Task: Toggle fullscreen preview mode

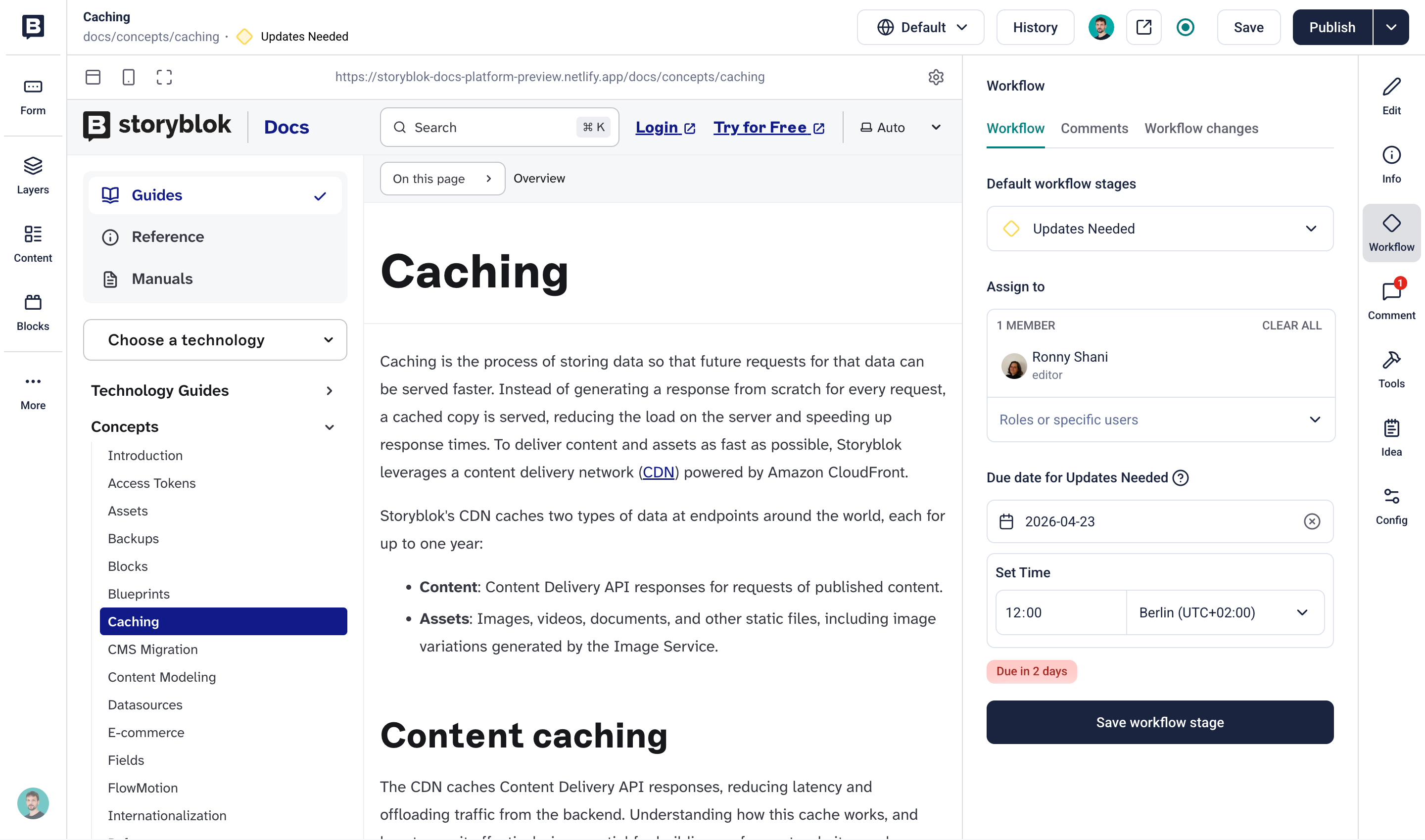Action: 164,77
